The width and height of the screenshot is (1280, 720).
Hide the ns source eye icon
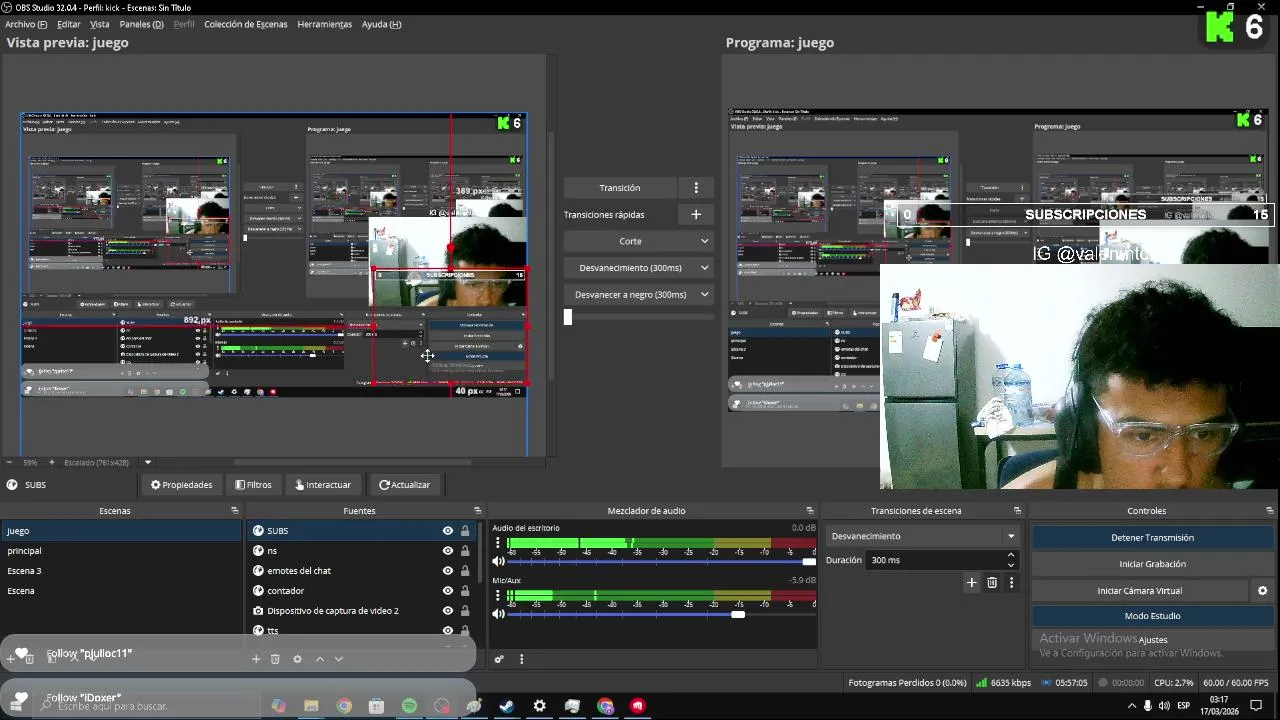pyautogui.click(x=448, y=551)
